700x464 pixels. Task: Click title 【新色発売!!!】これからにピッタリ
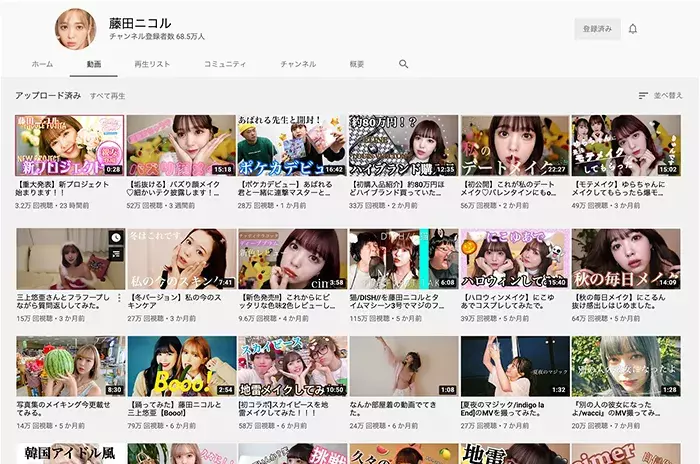pos(287,301)
